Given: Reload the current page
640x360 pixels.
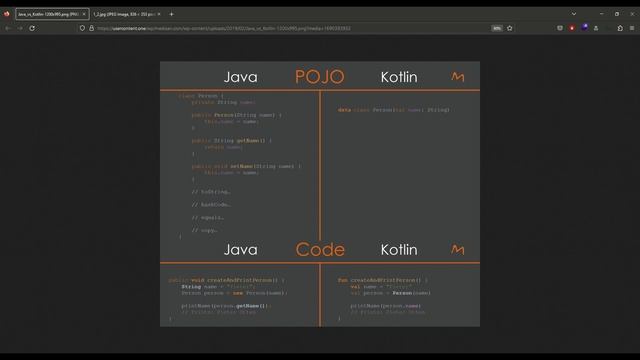Looking at the screenshot, I should pyautogui.click(x=32, y=28).
